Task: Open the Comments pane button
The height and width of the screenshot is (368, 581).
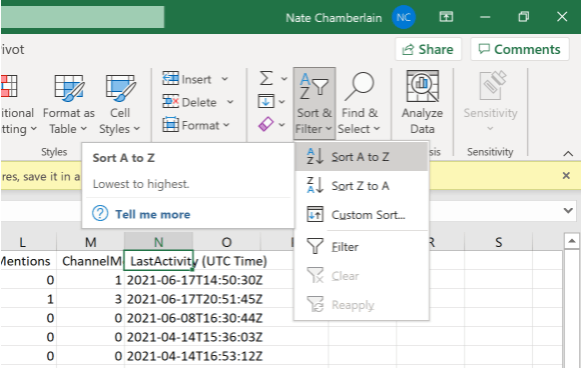Action: click(x=520, y=49)
